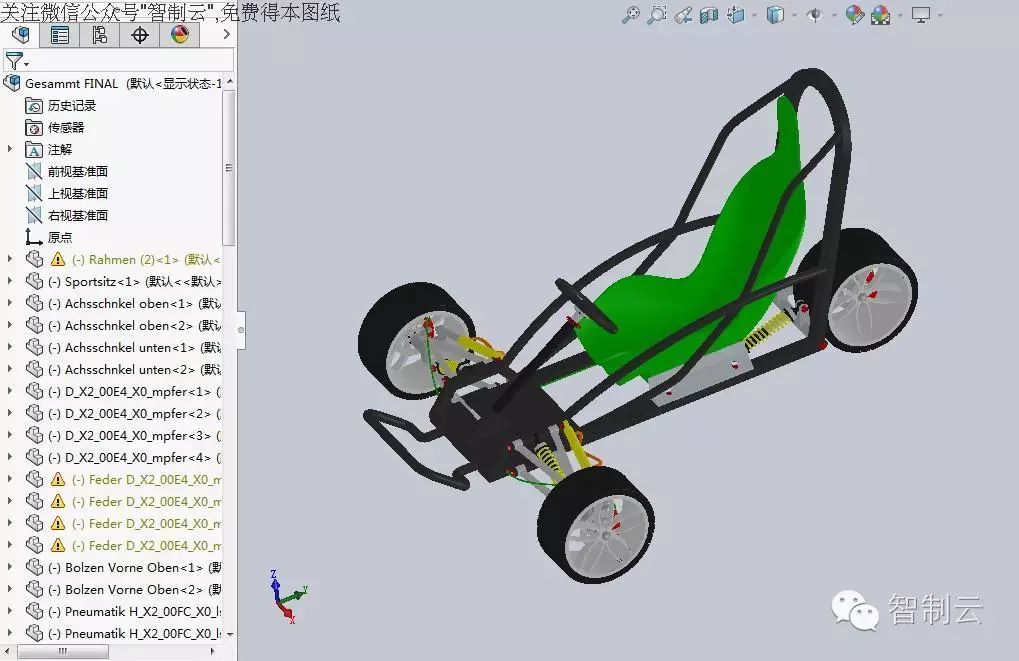Select the 原点 origin item
Viewport: 1019px width, 661px height.
click(x=60, y=238)
